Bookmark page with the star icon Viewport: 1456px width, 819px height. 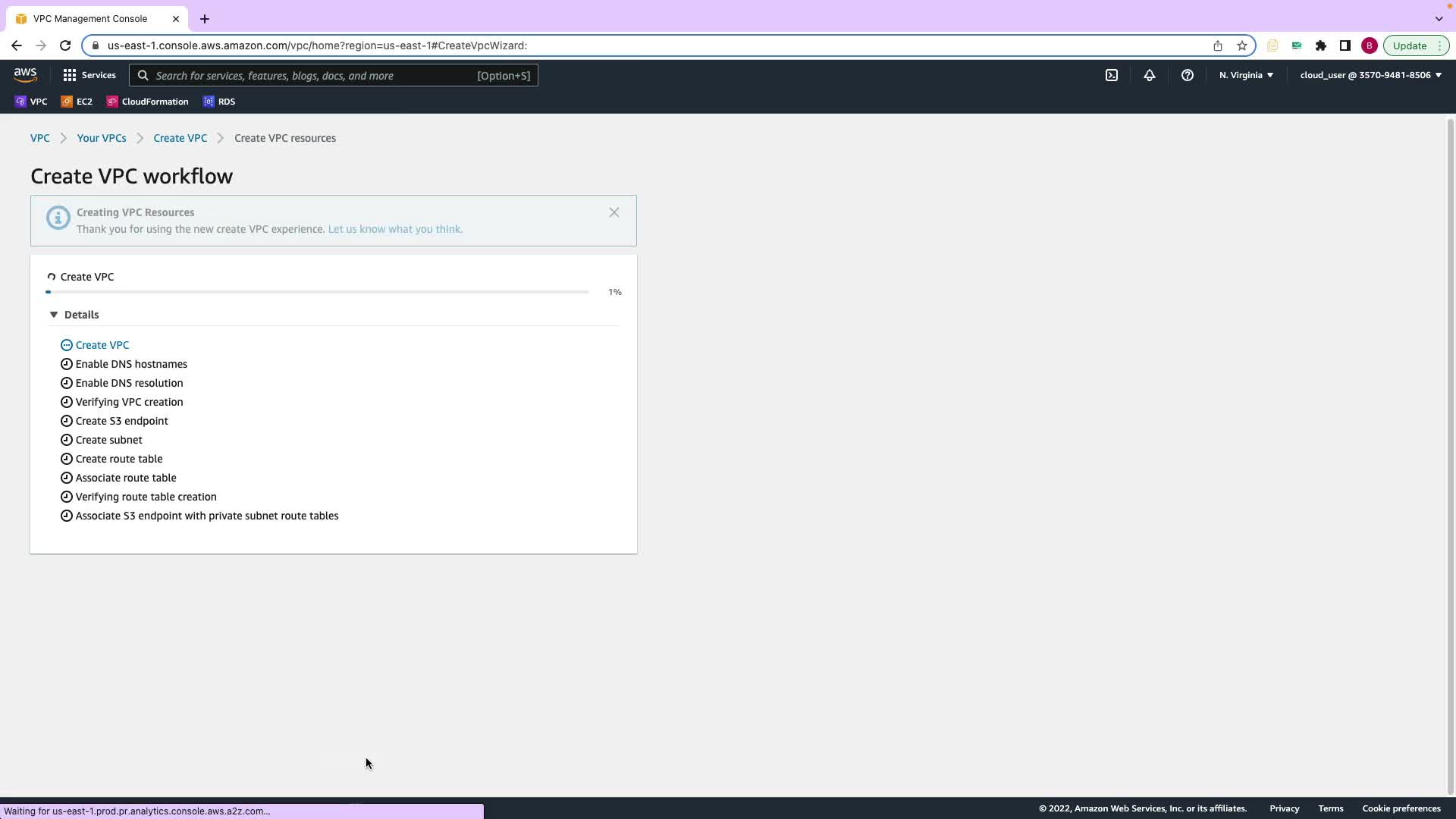[1242, 45]
